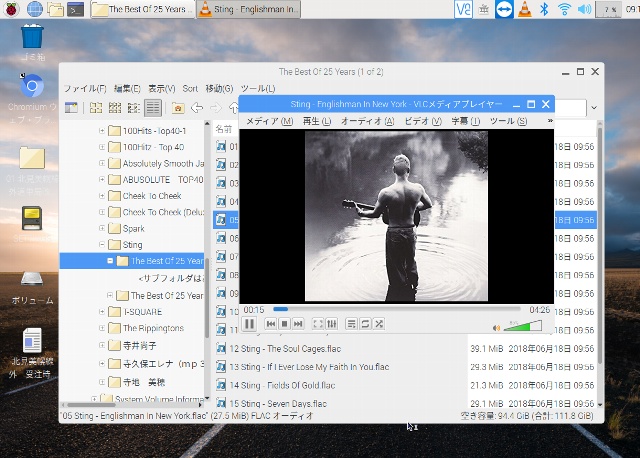This screenshot has width=640, height=458.
Task: Open VNC Server tray icon
Action: pos(463,9)
